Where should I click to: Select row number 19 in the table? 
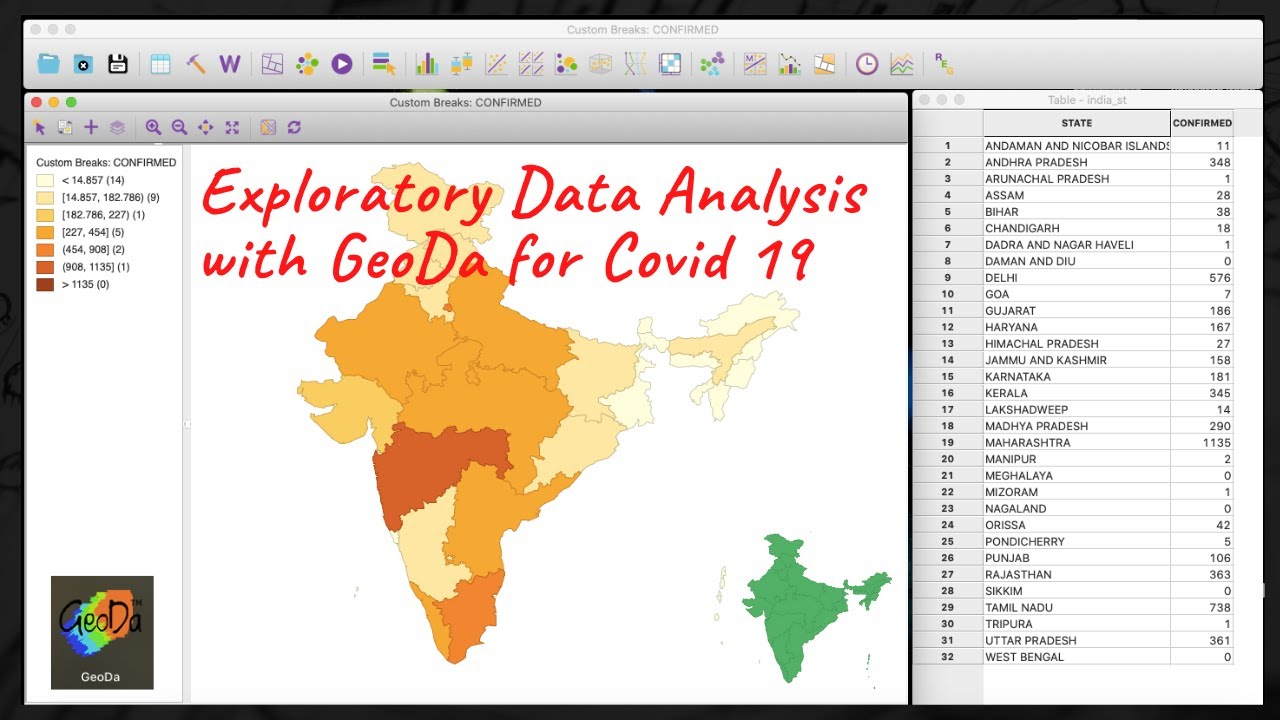click(x=947, y=442)
